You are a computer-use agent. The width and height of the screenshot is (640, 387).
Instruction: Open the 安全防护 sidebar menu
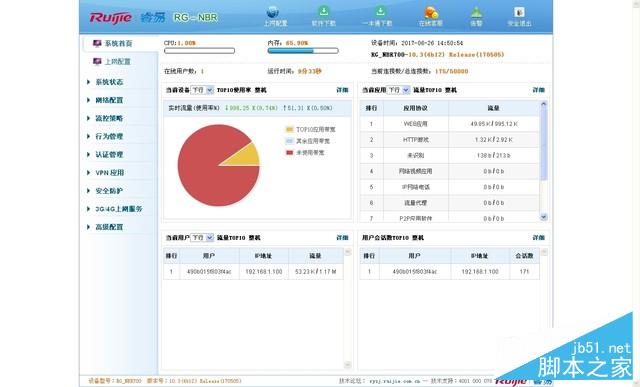109,191
